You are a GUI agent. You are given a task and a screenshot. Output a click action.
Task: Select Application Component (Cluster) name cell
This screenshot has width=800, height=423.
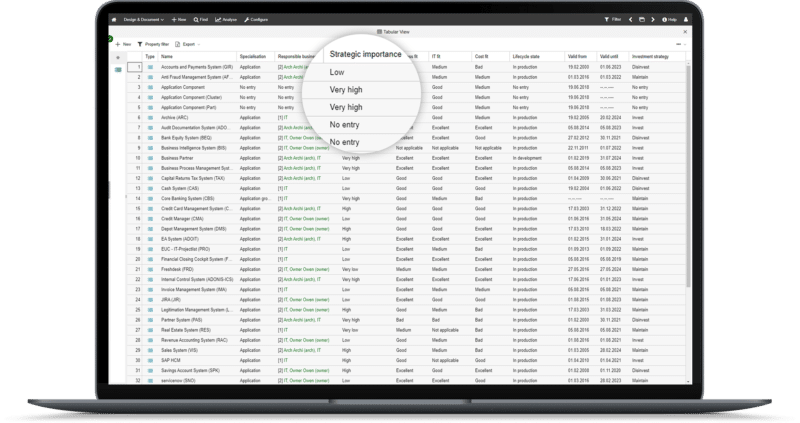(191, 97)
